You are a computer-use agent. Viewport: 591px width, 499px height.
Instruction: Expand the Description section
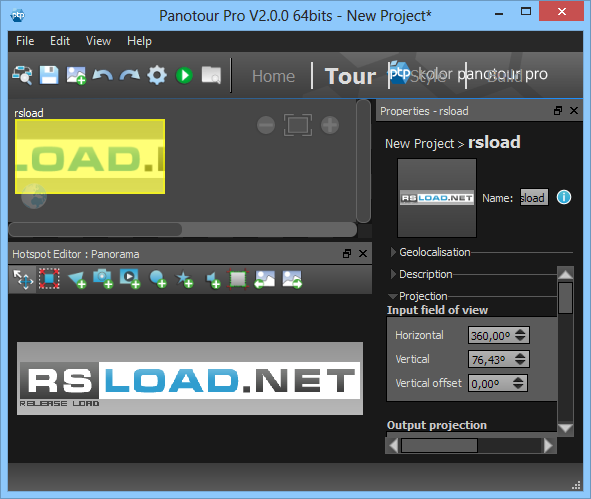point(393,274)
